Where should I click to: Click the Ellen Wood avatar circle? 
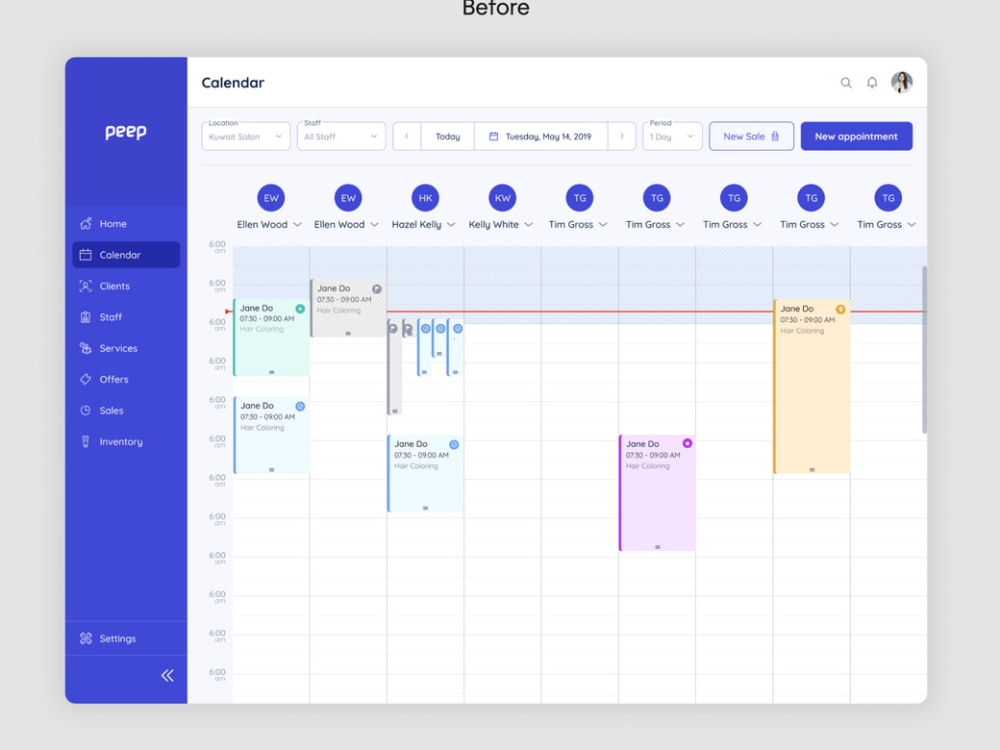271,198
